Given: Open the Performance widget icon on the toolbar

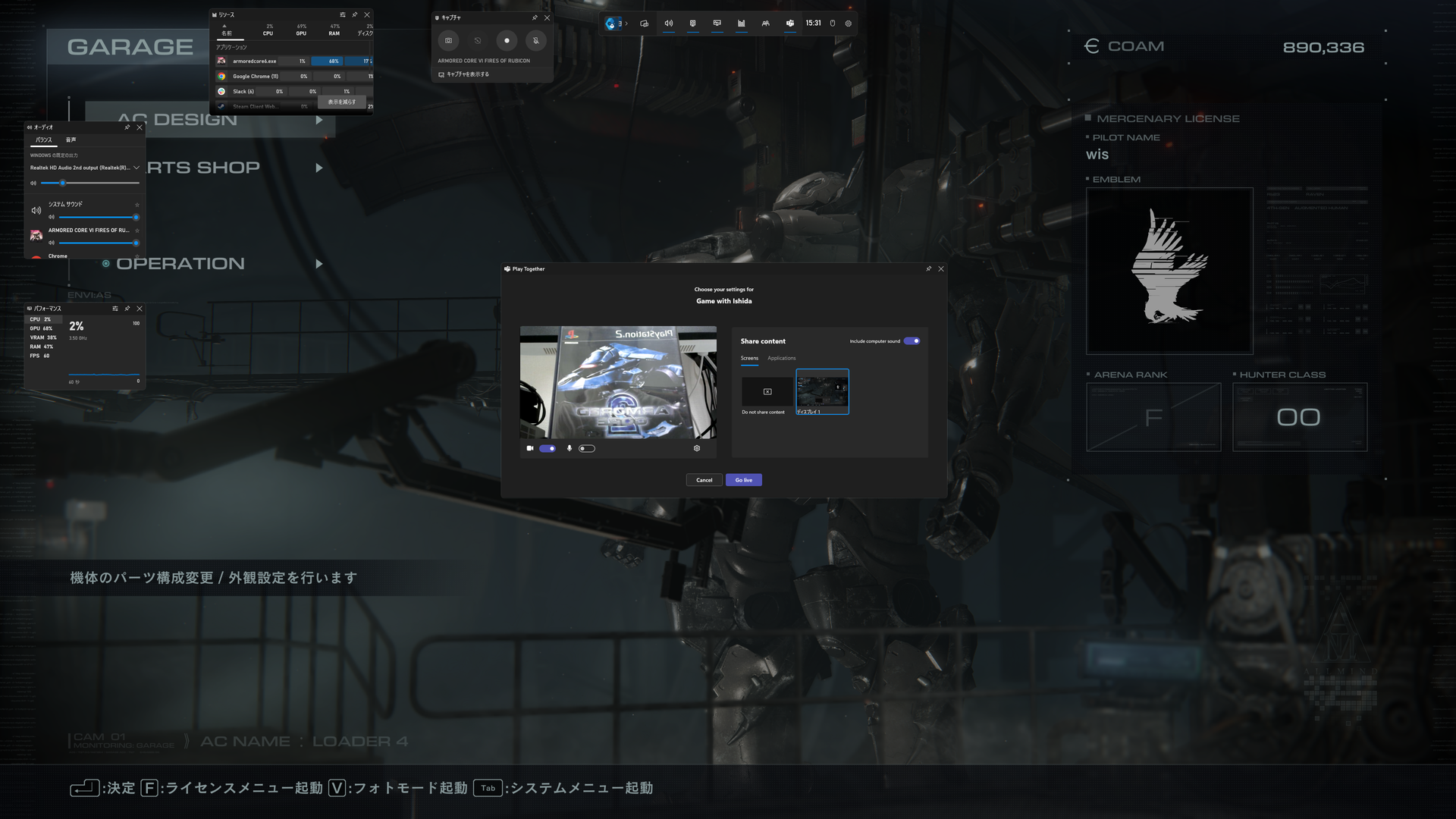Looking at the screenshot, I should click(741, 24).
